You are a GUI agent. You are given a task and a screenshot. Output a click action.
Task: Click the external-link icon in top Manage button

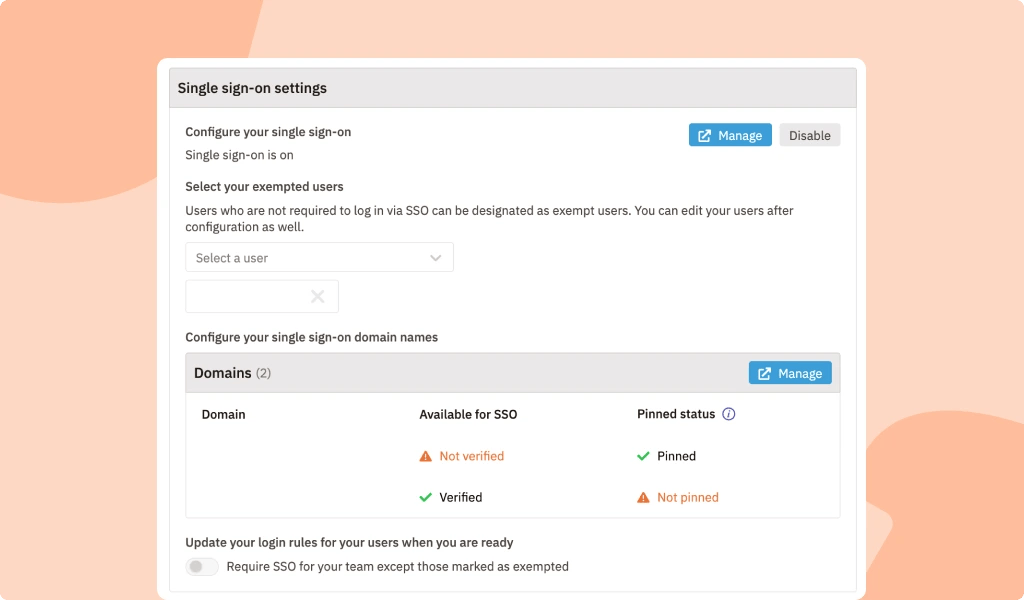pos(705,136)
